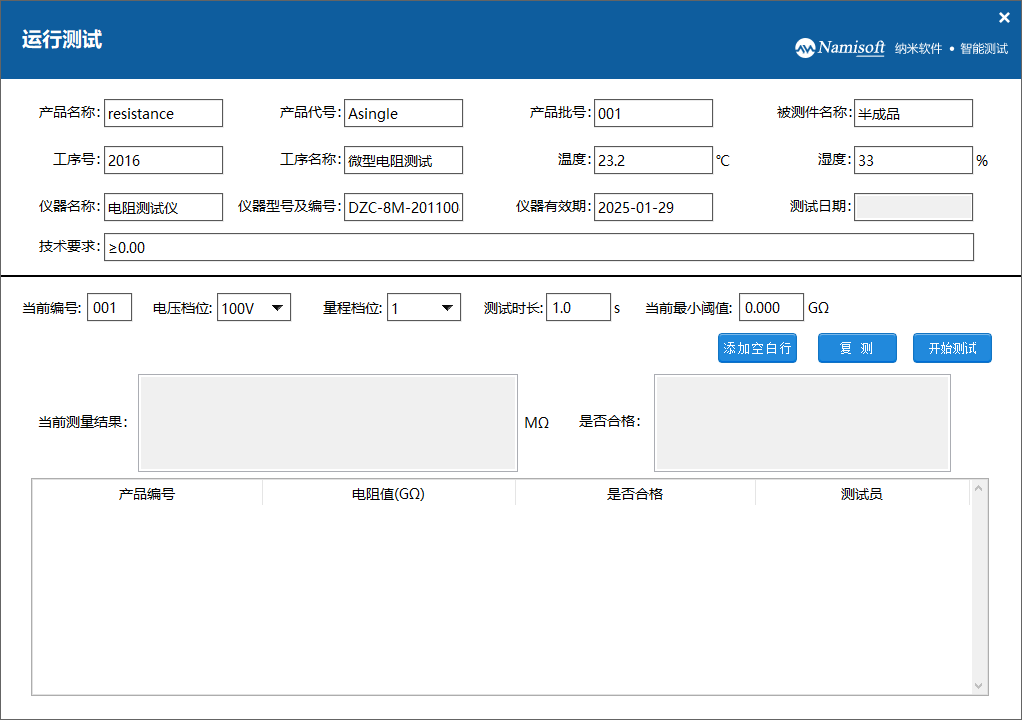This screenshot has width=1022, height=720.
Task: Expand the 量程档位 dropdown
Action: [424, 308]
